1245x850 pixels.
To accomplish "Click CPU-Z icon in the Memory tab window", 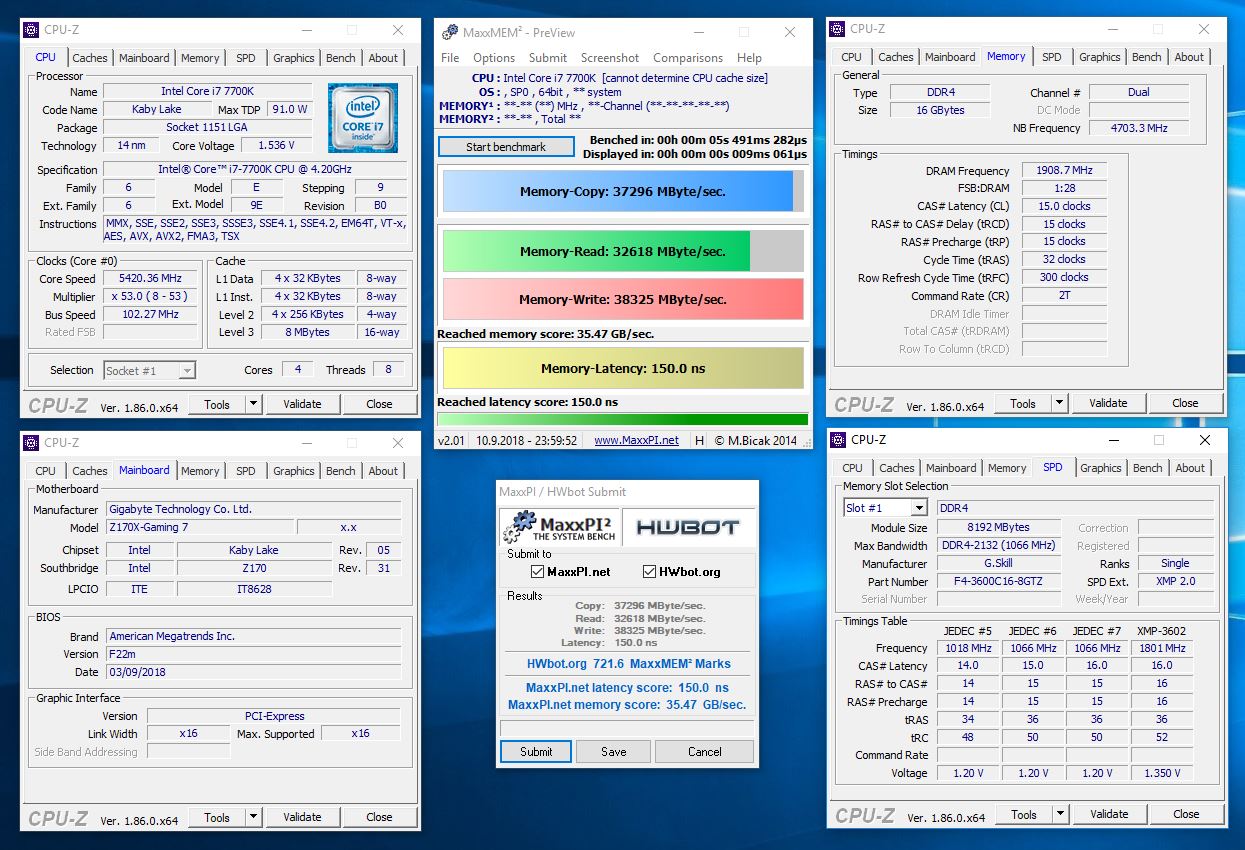I will [x=837, y=29].
